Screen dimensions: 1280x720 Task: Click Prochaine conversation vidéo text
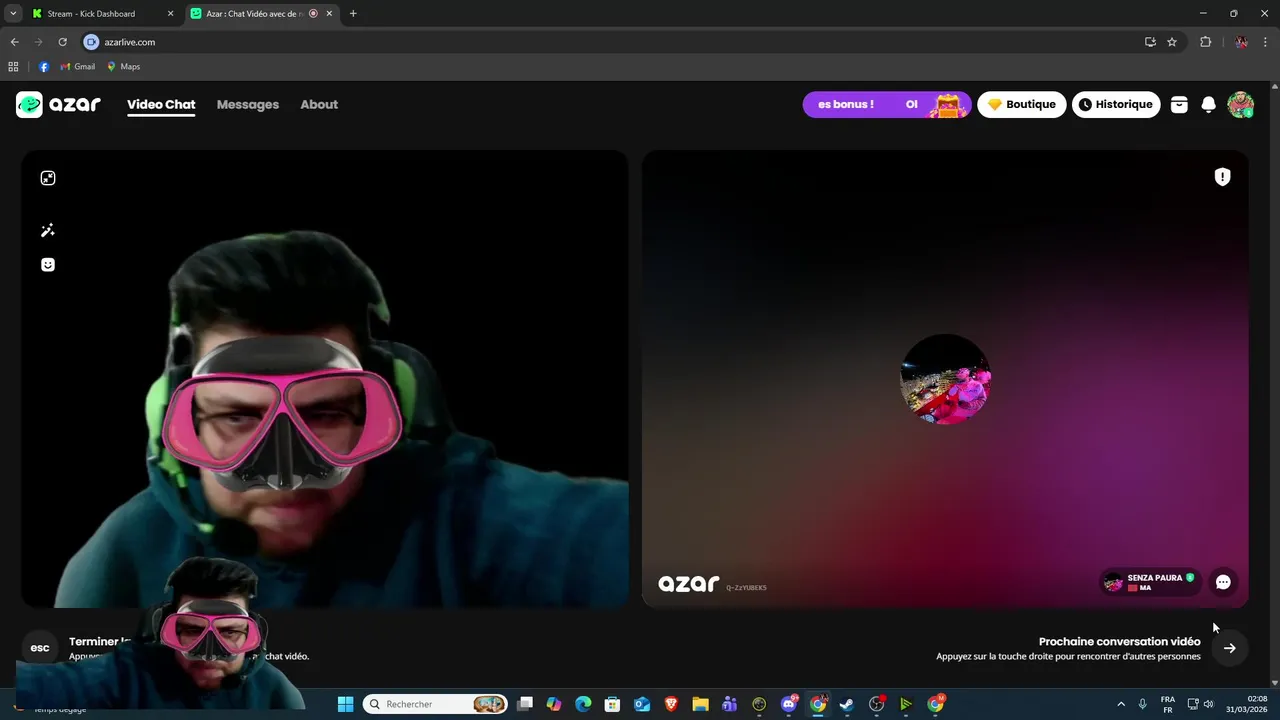click(x=1119, y=642)
